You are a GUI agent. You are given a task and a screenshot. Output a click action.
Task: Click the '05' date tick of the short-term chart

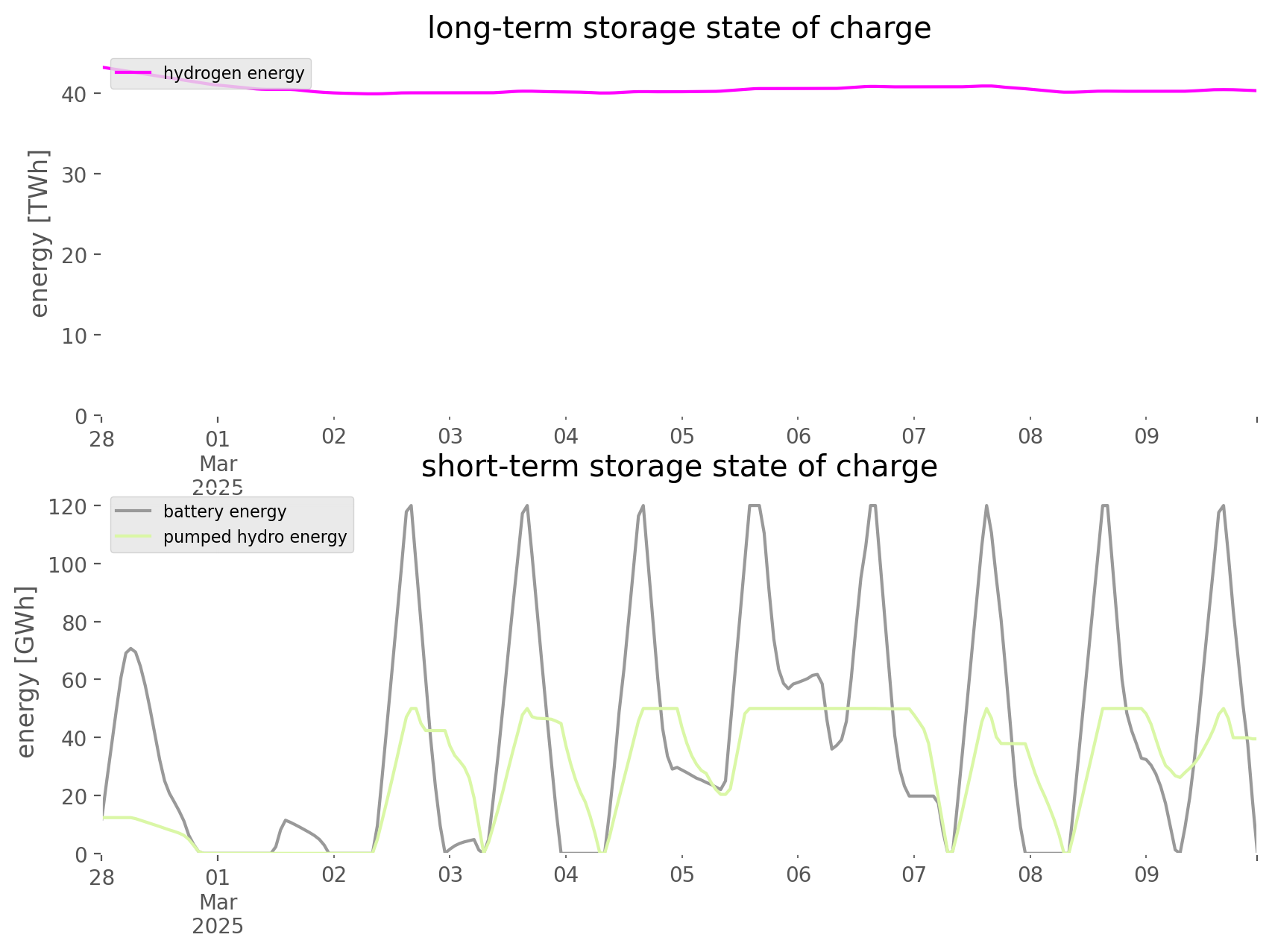coord(682,875)
